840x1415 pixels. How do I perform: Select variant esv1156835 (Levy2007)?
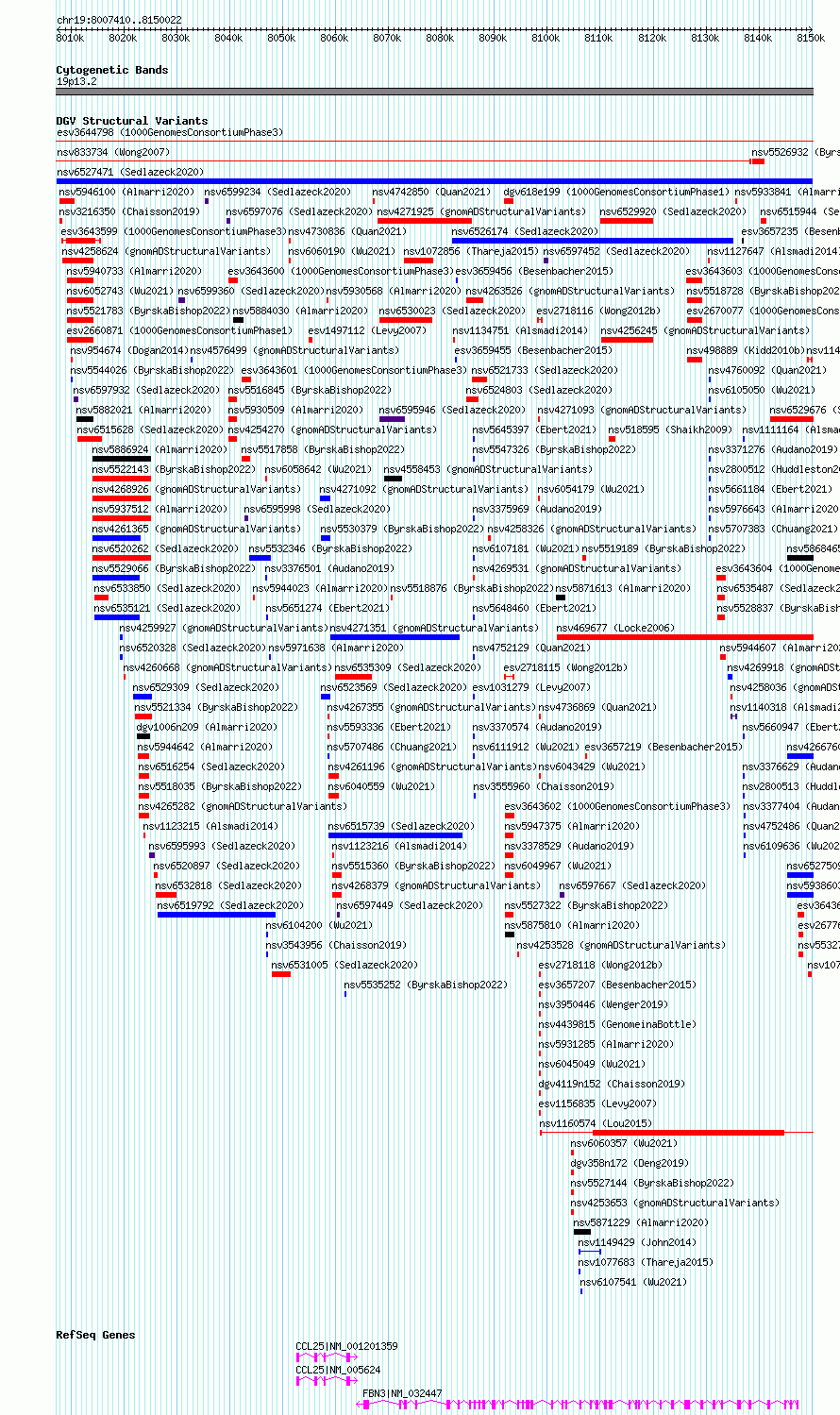click(597, 1103)
